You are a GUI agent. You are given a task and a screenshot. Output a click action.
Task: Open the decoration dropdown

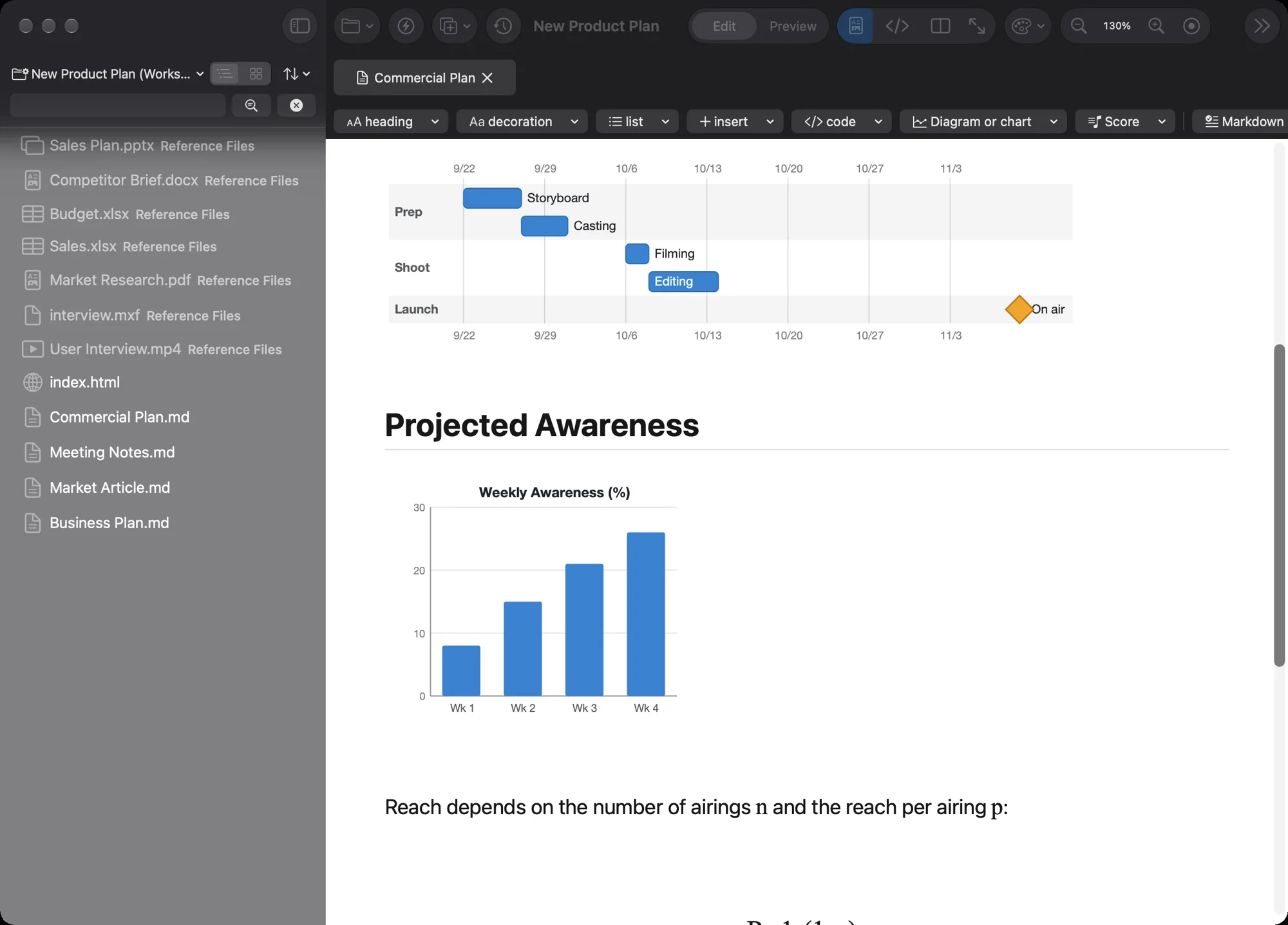(522, 121)
